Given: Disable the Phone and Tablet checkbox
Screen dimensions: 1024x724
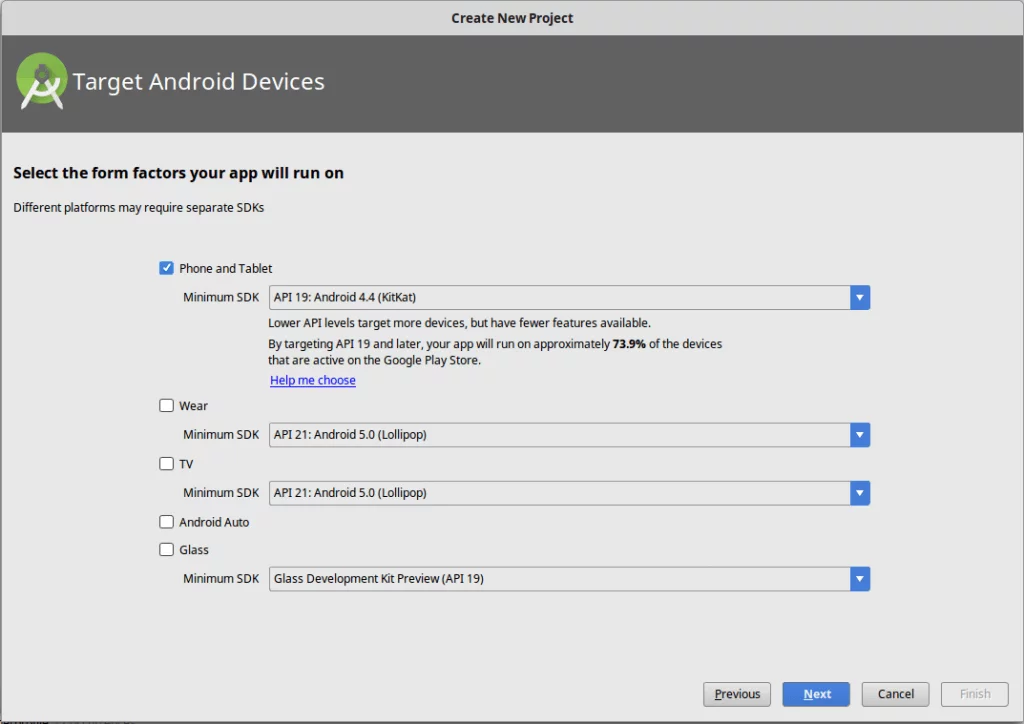Looking at the screenshot, I should point(166,267).
